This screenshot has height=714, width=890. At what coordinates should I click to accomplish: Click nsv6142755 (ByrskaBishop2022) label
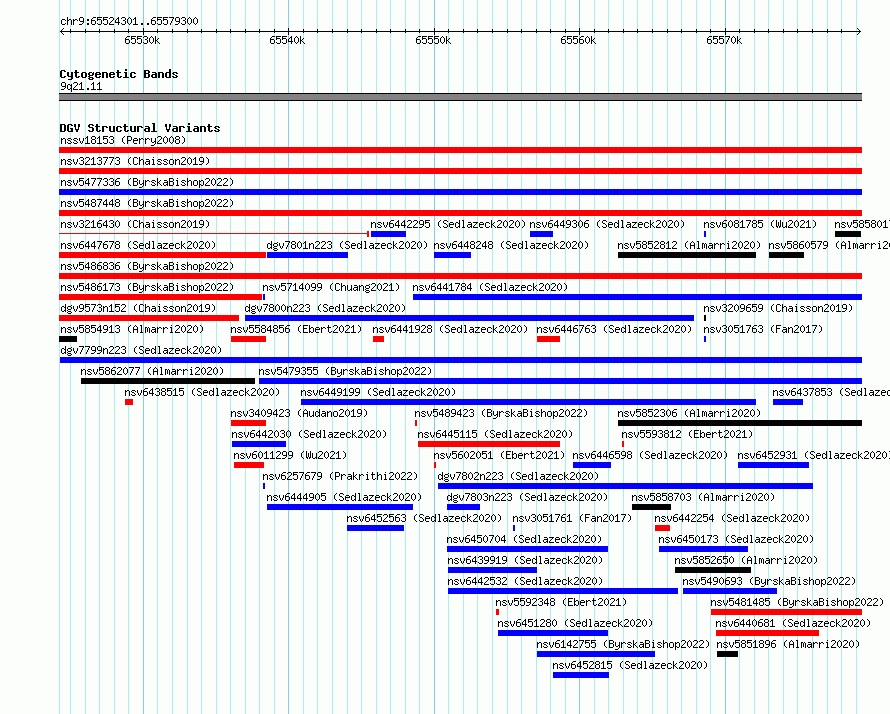click(x=623, y=644)
